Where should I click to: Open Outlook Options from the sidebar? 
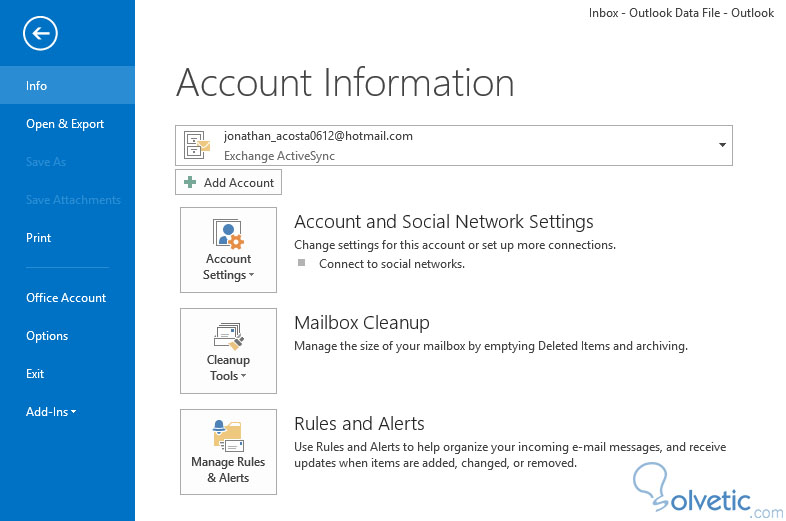click(x=47, y=336)
